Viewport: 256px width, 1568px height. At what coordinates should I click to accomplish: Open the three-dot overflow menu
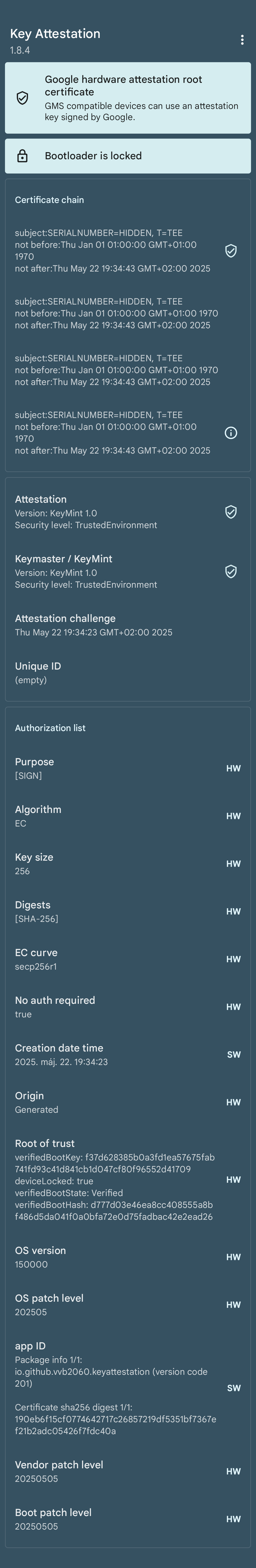pos(242,40)
